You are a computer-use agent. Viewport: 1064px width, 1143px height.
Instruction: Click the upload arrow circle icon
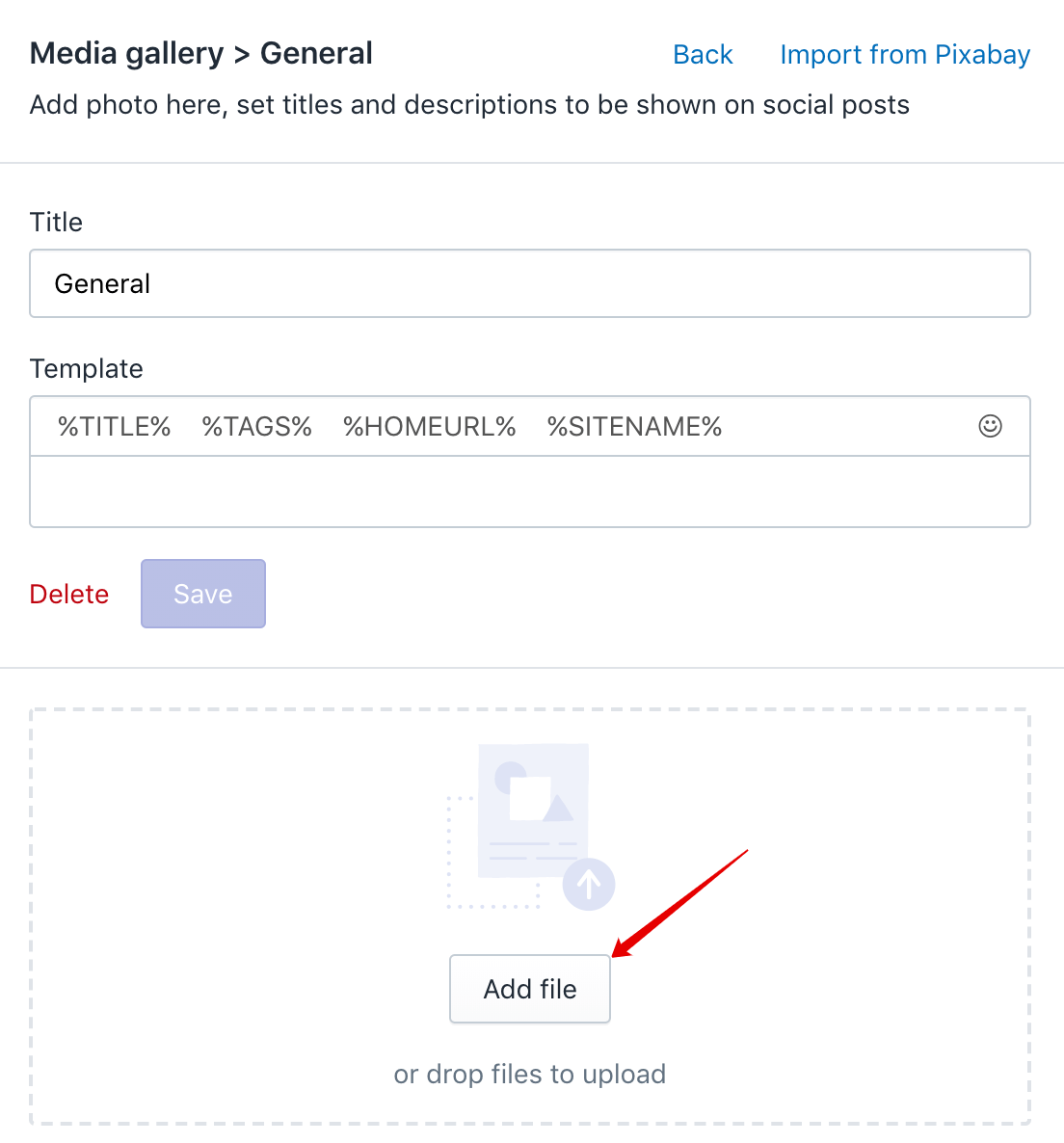[589, 884]
